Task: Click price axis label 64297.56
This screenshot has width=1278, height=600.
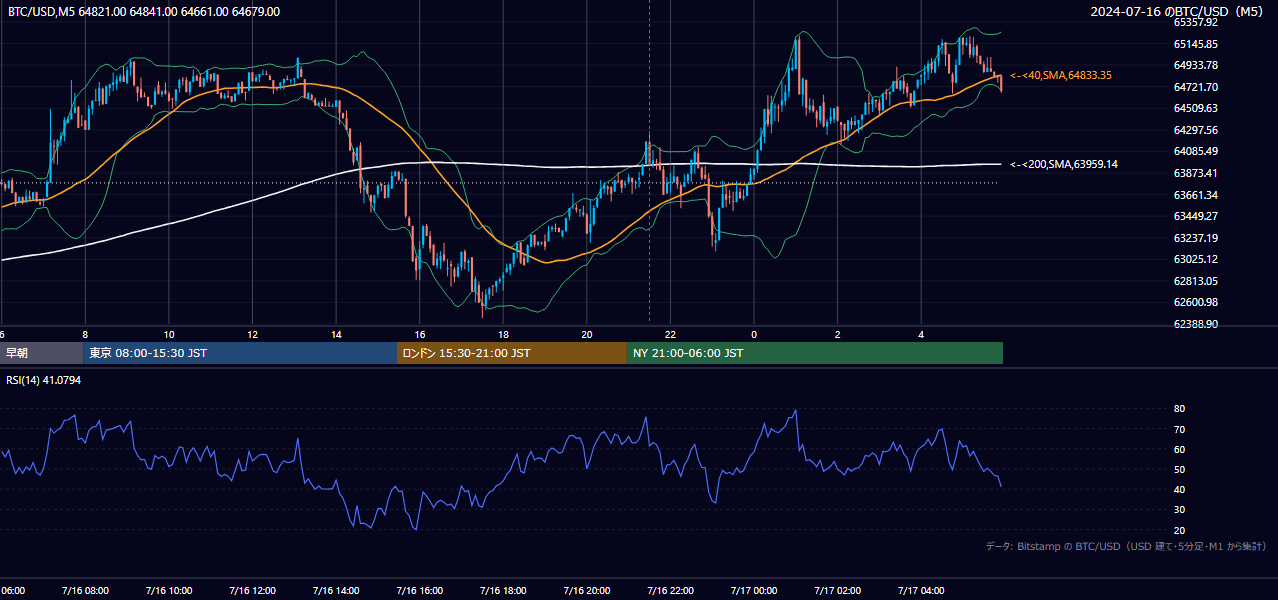Action: [1196, 130]
